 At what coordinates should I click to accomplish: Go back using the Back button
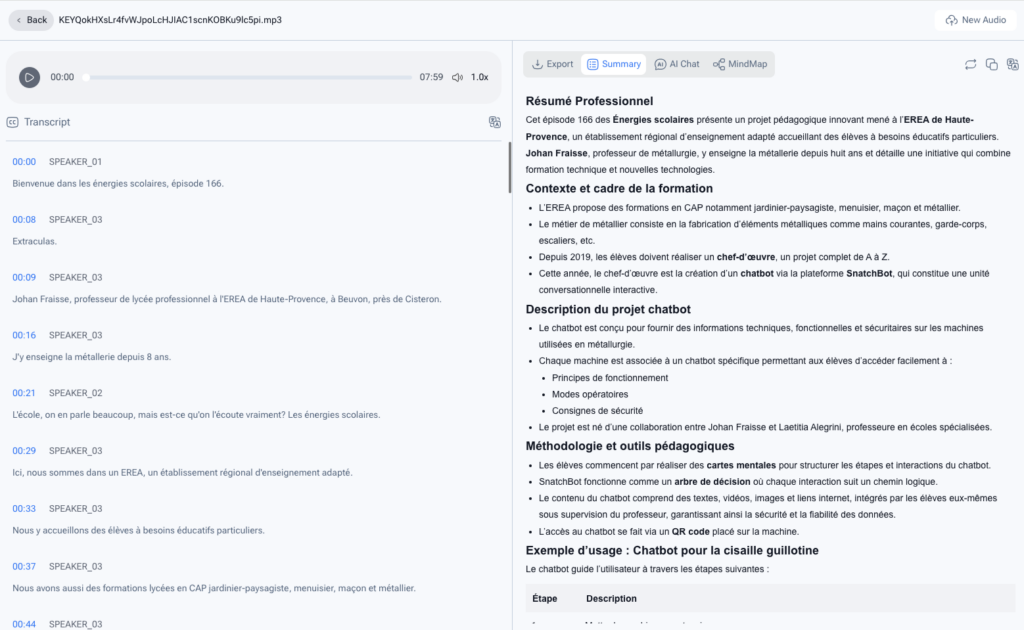(30, 19)
